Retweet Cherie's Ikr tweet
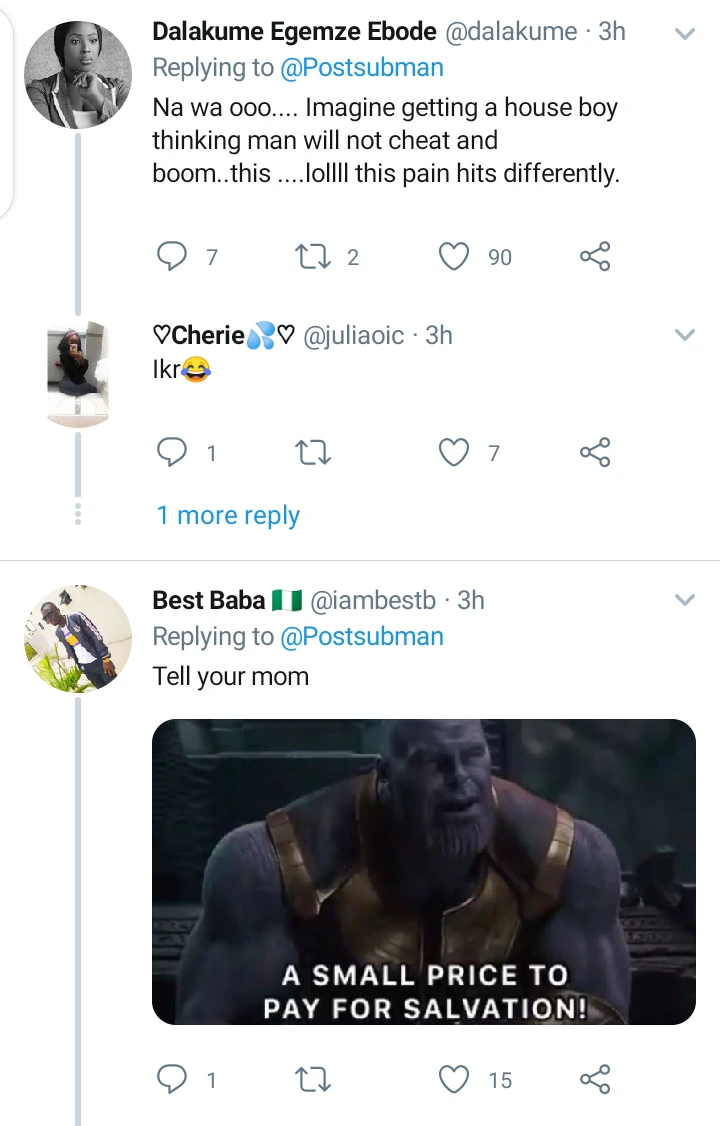 coord(314,454)
